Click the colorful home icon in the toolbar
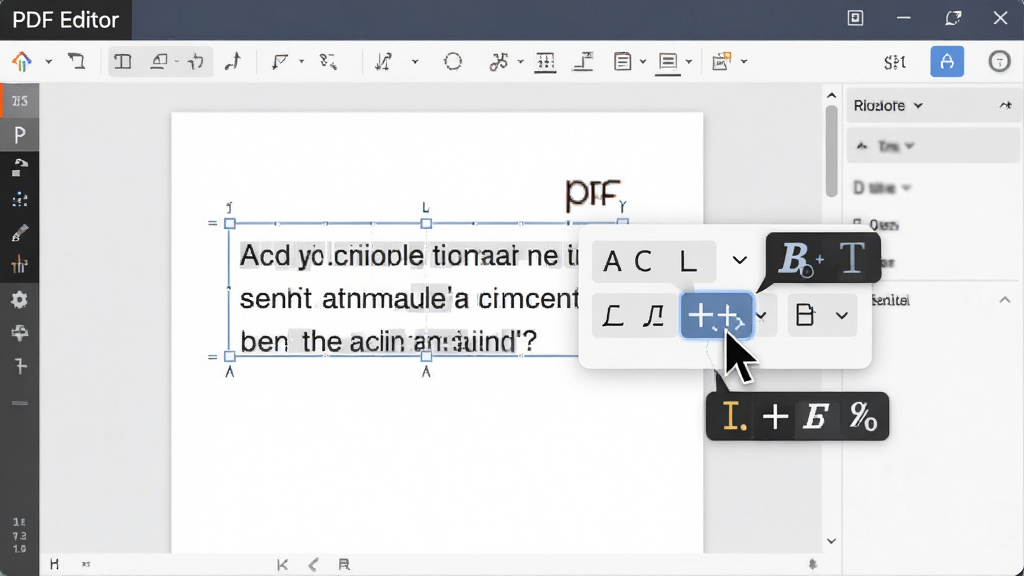The width and height of the screenshot is (1024, 576). pos(22,62)
